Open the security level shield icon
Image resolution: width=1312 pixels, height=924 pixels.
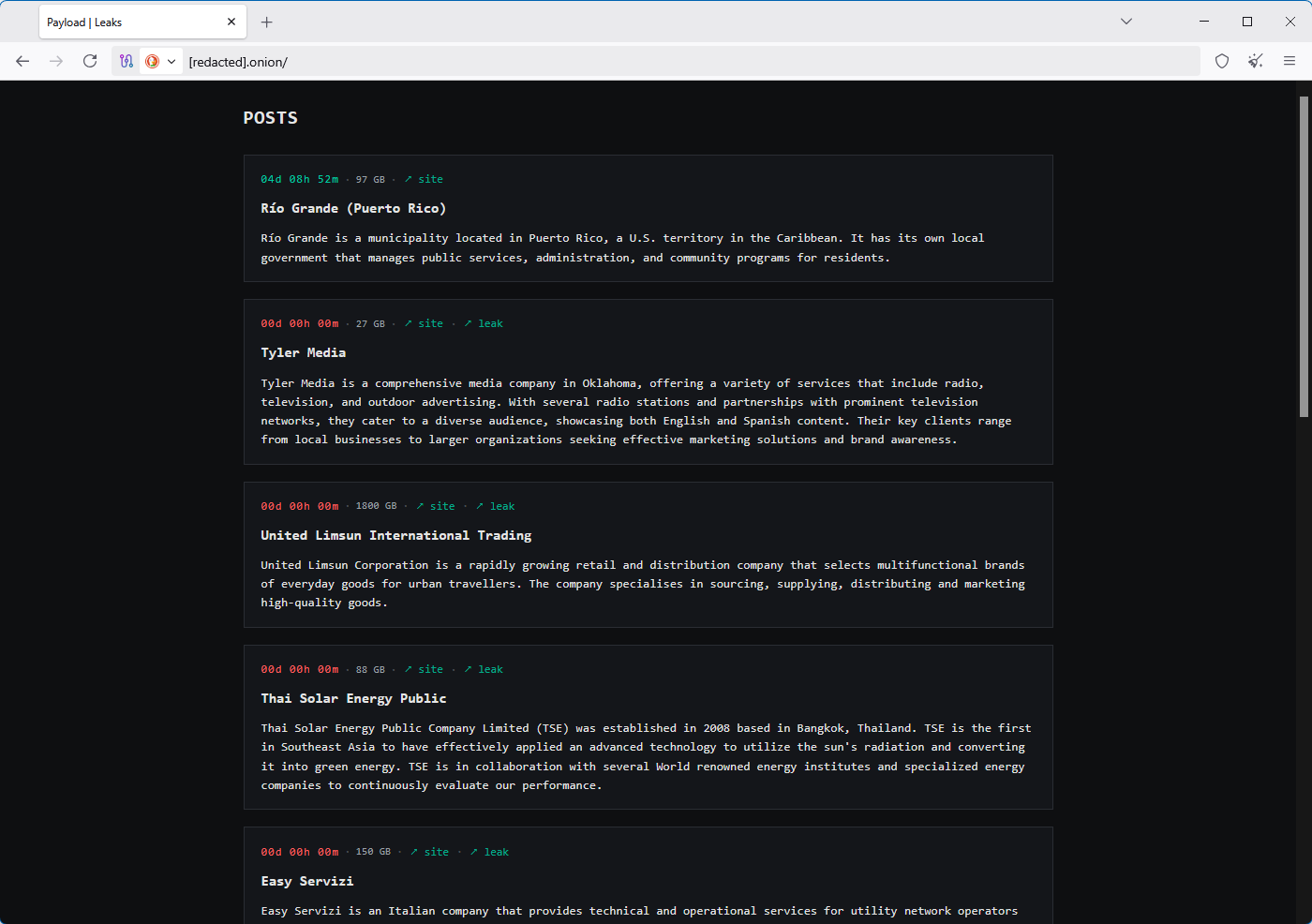(1222, 62)
